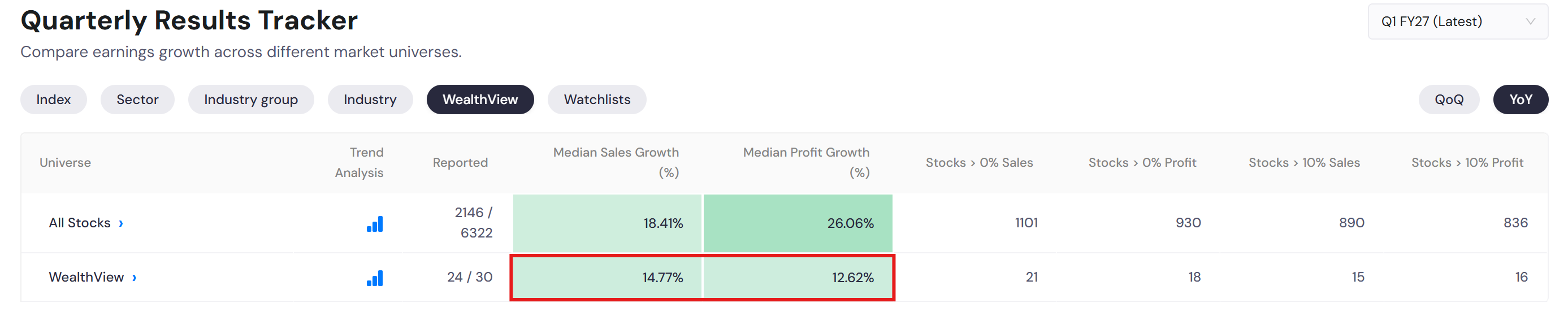Expand the All Stocks chevron arrow

coord(121,223)
